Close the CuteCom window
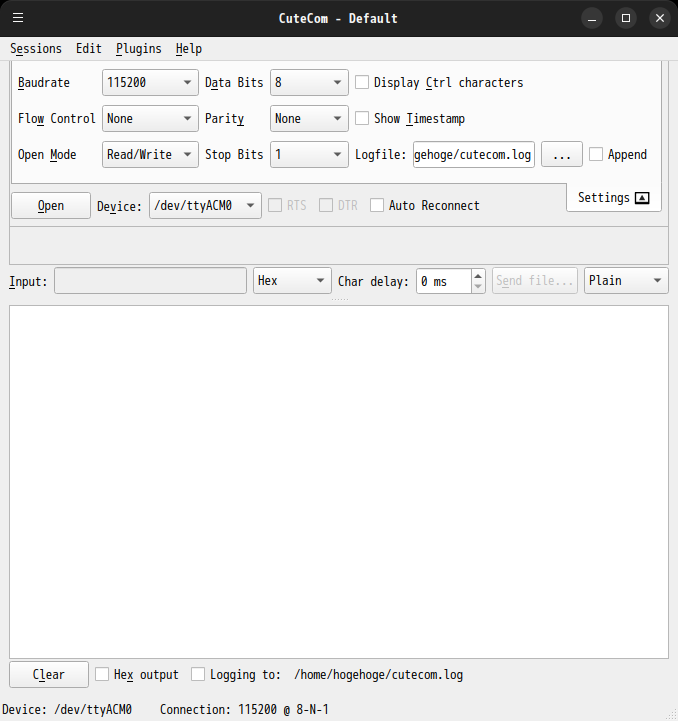This screenshot has width=678, height=721. coord(660,18)
